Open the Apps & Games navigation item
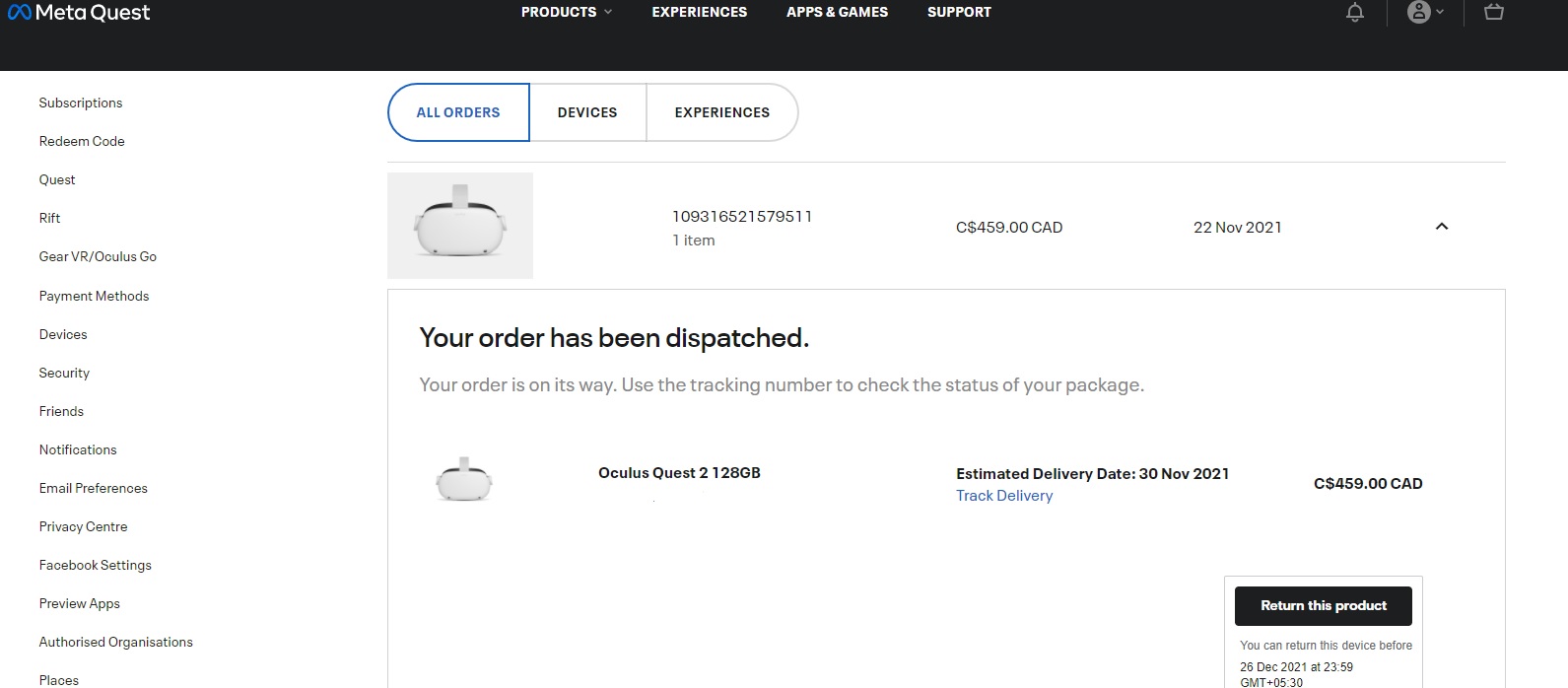The height and width of the screenshot is (688, 1568). (x=837, y=12)
